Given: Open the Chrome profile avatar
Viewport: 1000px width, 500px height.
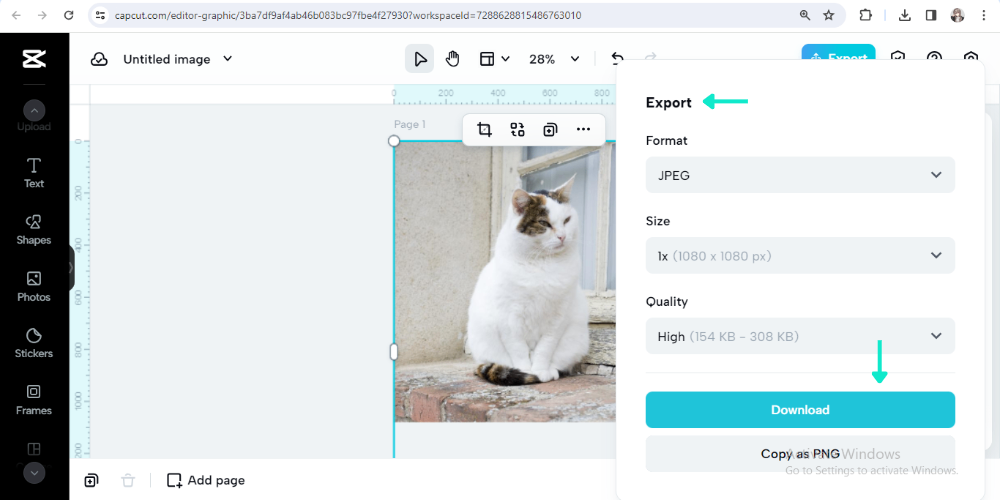Looking at the screenshot, I should click(x=957, y=15).
